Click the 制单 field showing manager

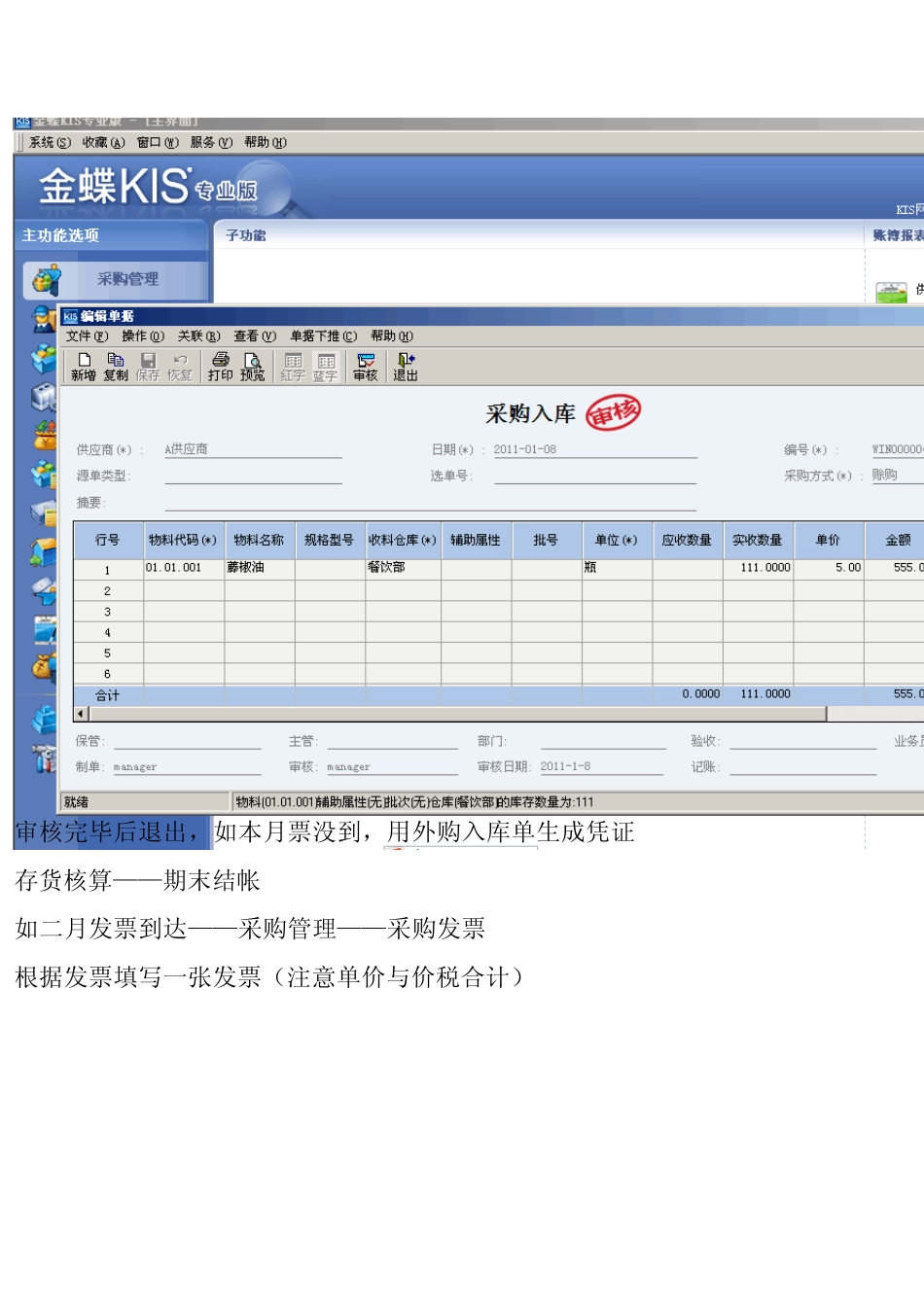click(188, 767)
